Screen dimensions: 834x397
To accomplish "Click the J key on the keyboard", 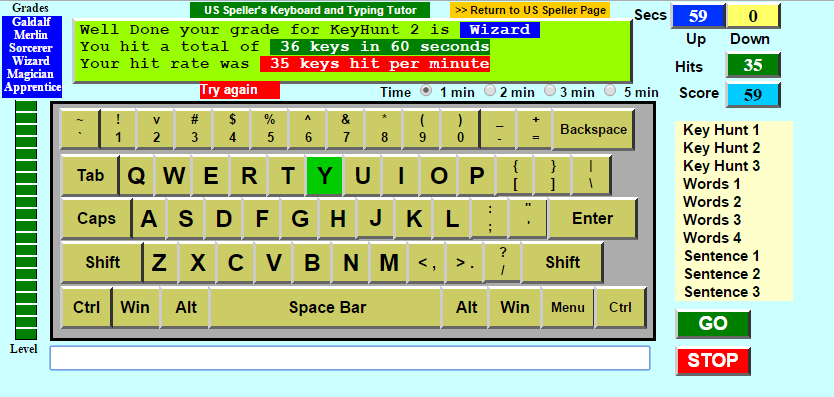I will click(x=376, y=219).
